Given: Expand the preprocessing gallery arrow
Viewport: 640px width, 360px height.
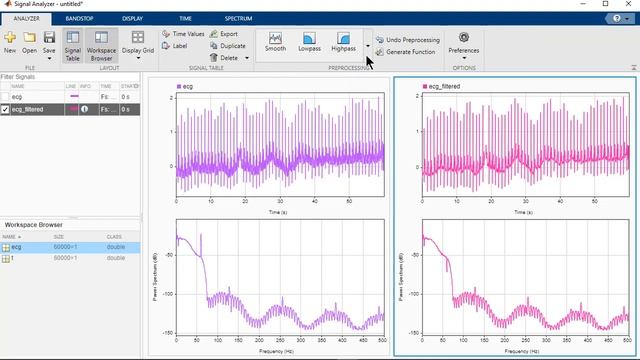Looking at the screenshot, I should 368,46.
